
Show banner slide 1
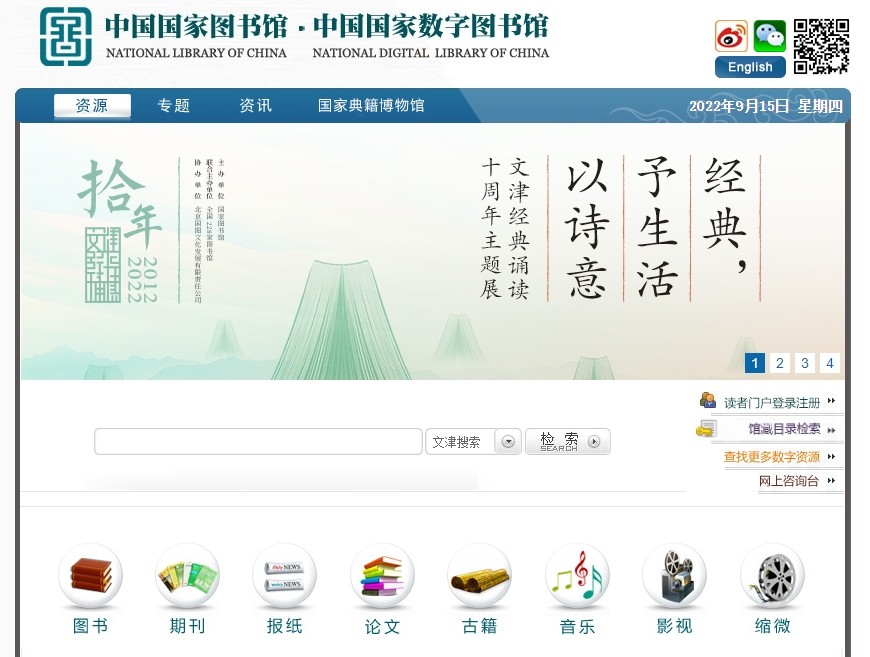click(755, 363)
